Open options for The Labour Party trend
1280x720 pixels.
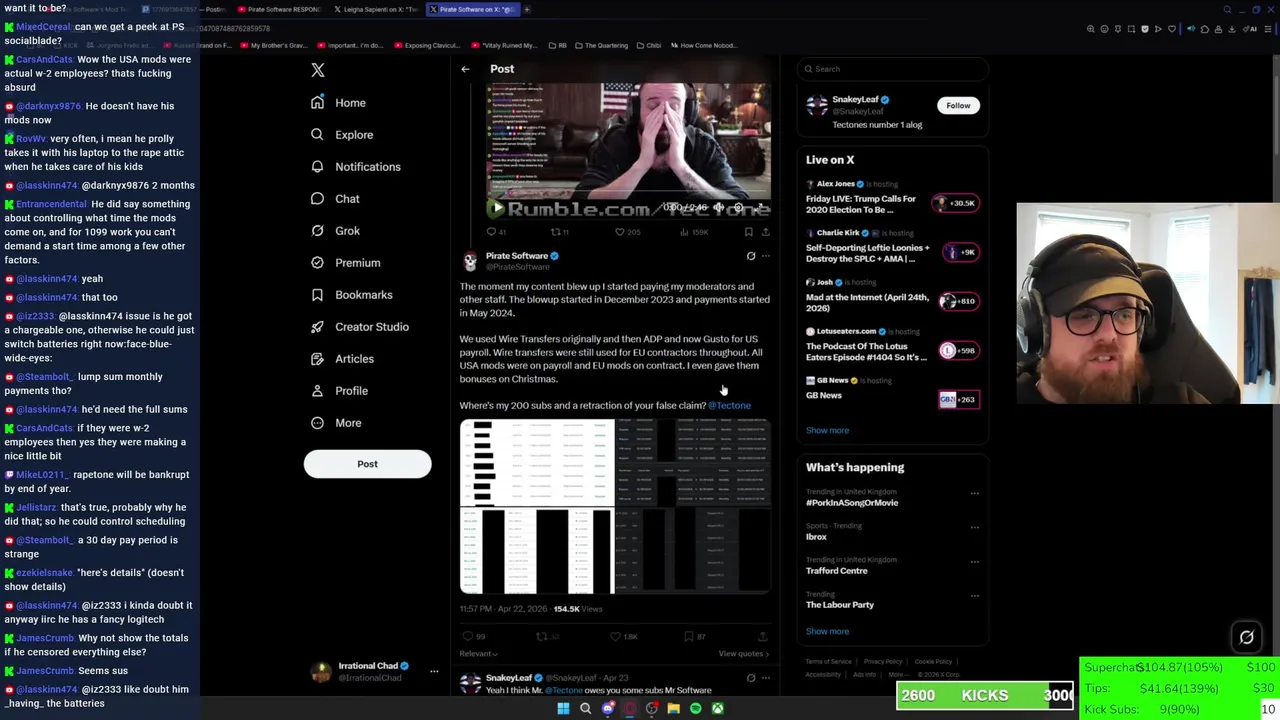(x=975, y=595)
